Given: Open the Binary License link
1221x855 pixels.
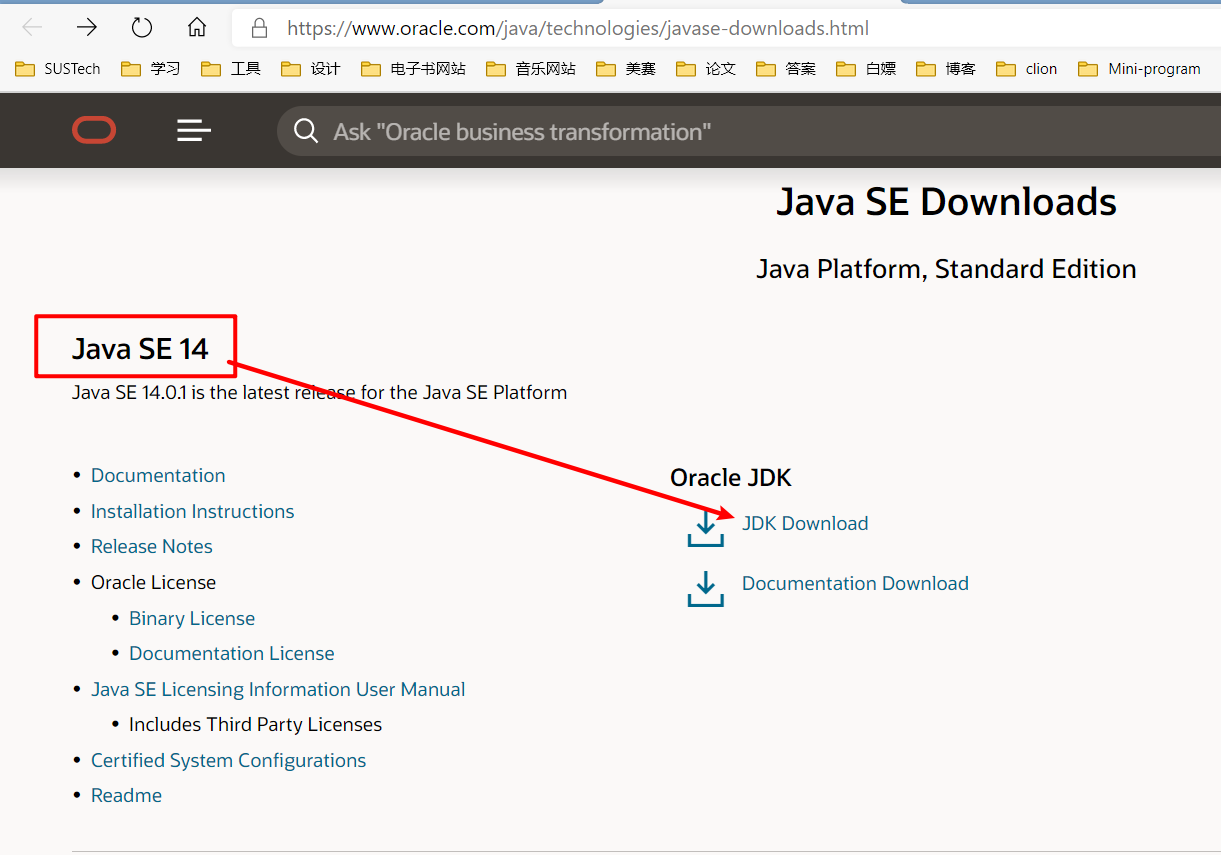Looking at the screenshot, I should point(192,618).
